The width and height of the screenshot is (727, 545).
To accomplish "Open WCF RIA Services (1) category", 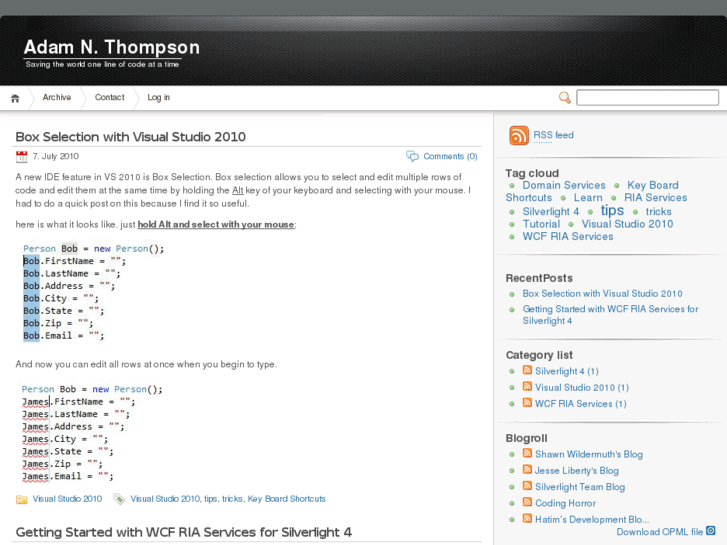I will coord(580,404).
